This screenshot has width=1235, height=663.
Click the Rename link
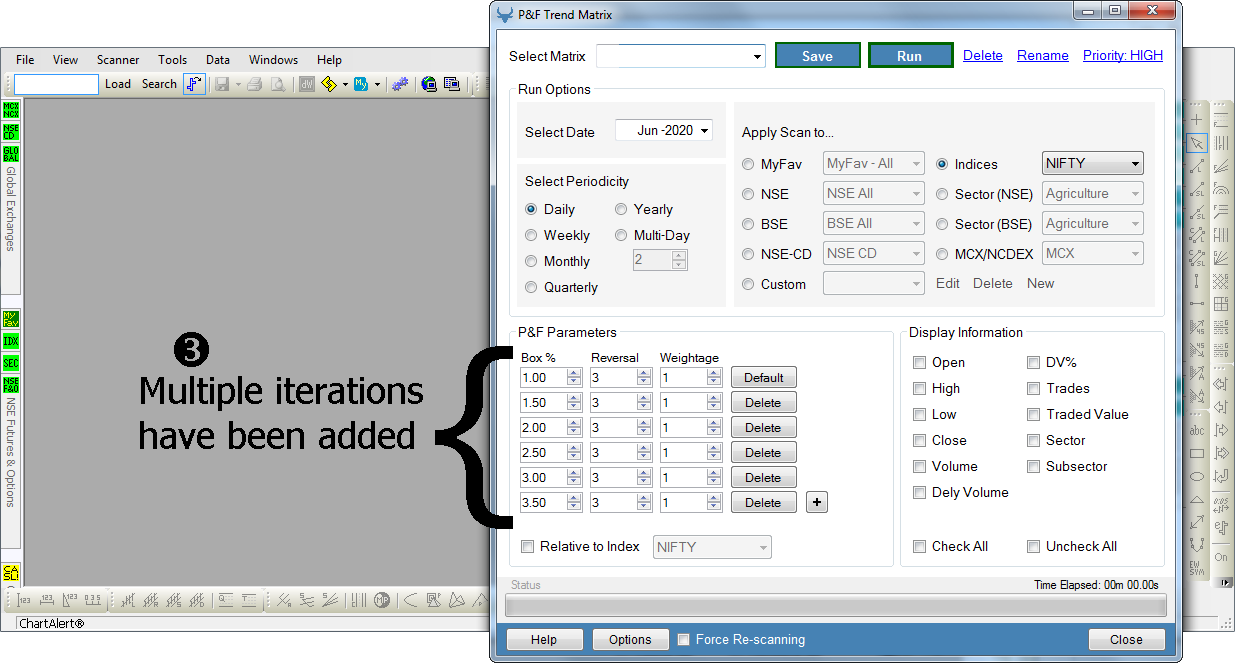point(1043,56)
